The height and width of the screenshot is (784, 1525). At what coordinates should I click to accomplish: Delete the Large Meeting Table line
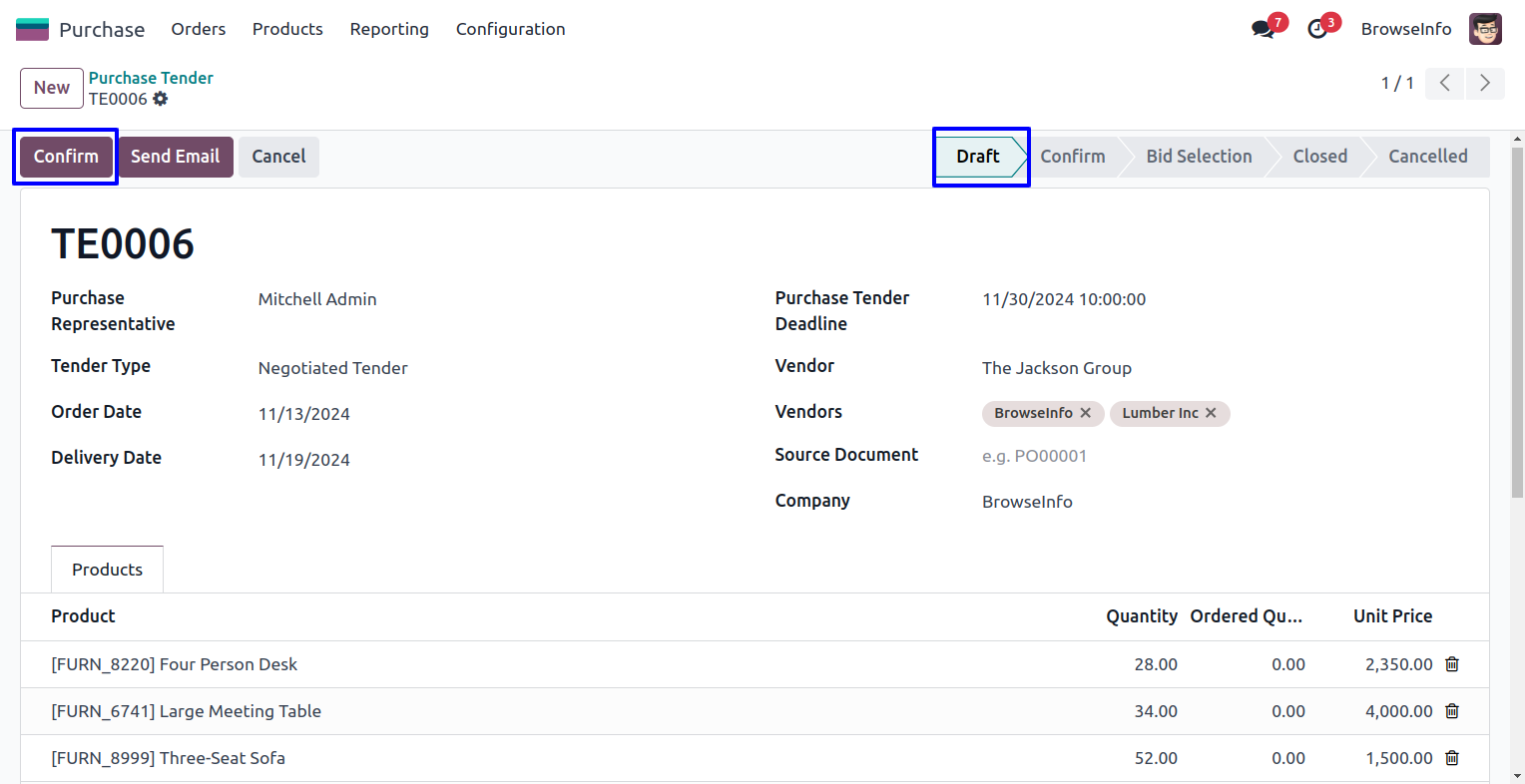[x=1452, y=711]
